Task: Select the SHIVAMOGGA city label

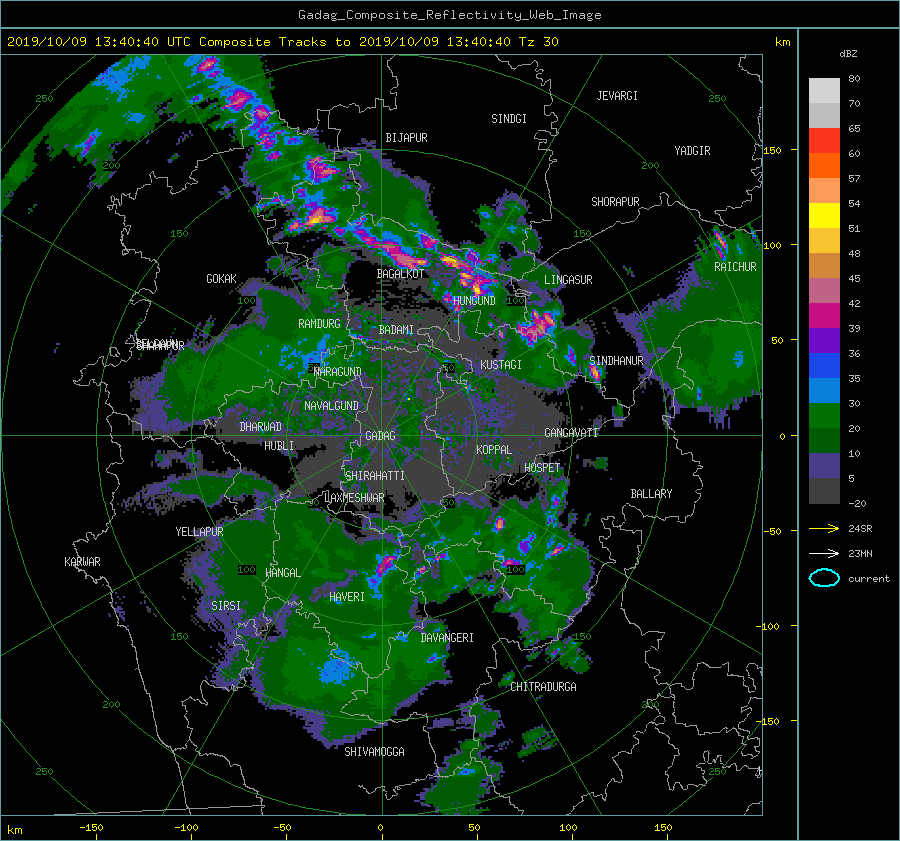Action: pos(374,752)
